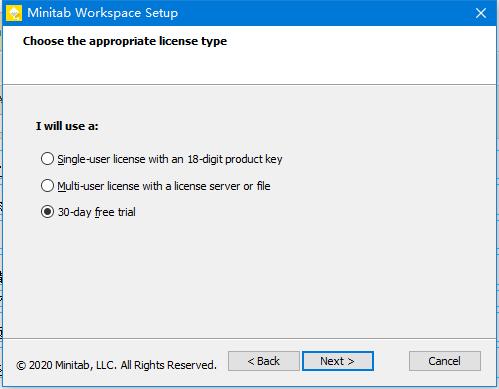Screen dimensions: 499x389
Task: Click the Minitab Workspace title bar icon
Action: 14,13
